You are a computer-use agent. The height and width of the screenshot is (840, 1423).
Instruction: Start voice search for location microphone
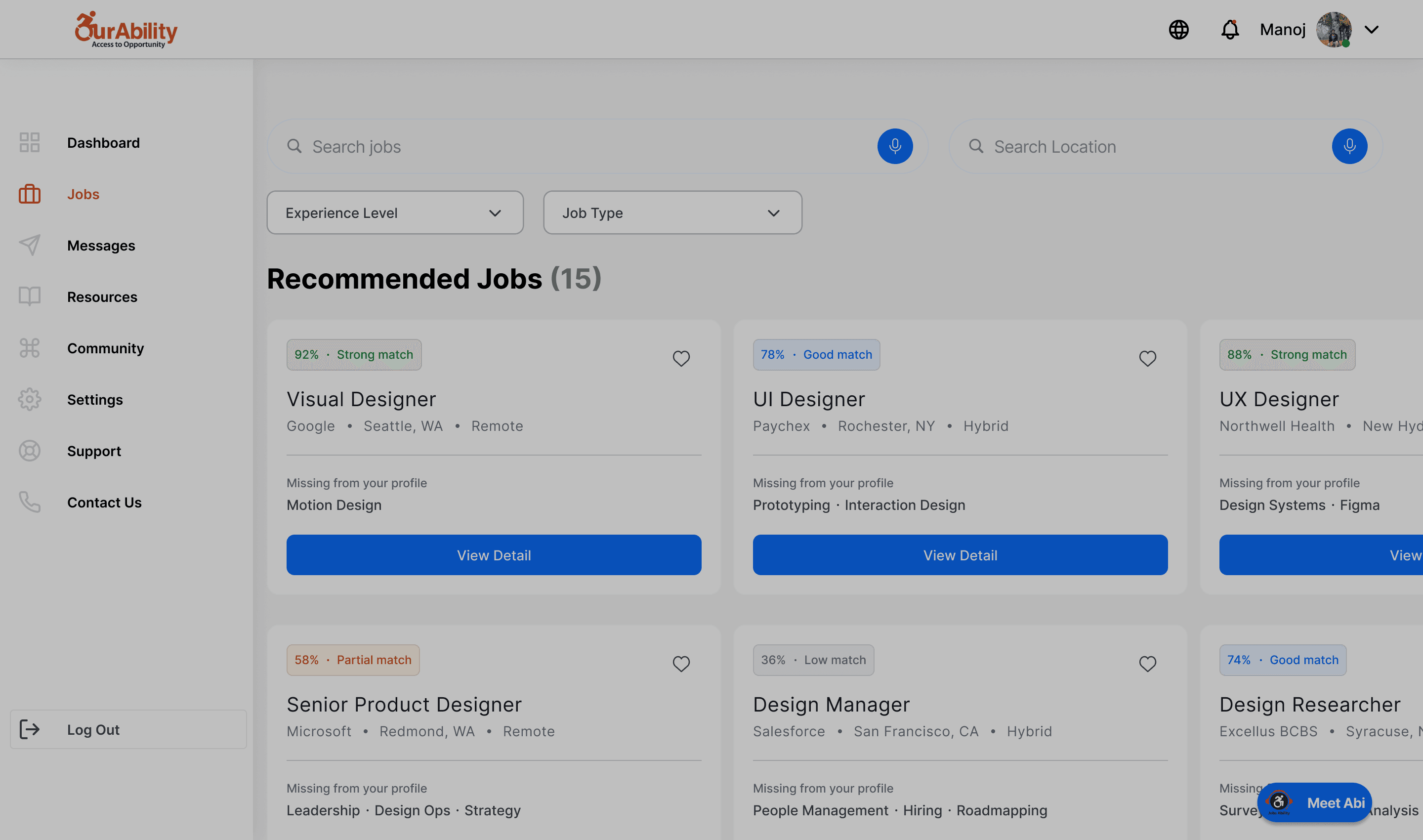(x=1349, y=147)
